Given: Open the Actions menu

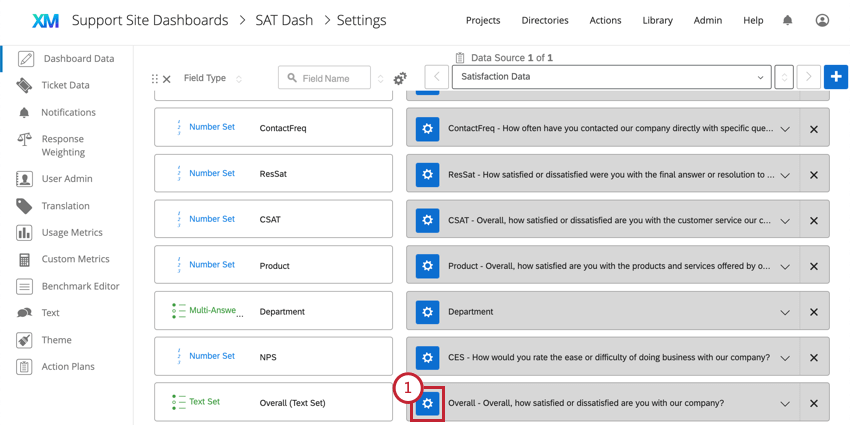Looking at the screenshot, I should coord(606,21).
